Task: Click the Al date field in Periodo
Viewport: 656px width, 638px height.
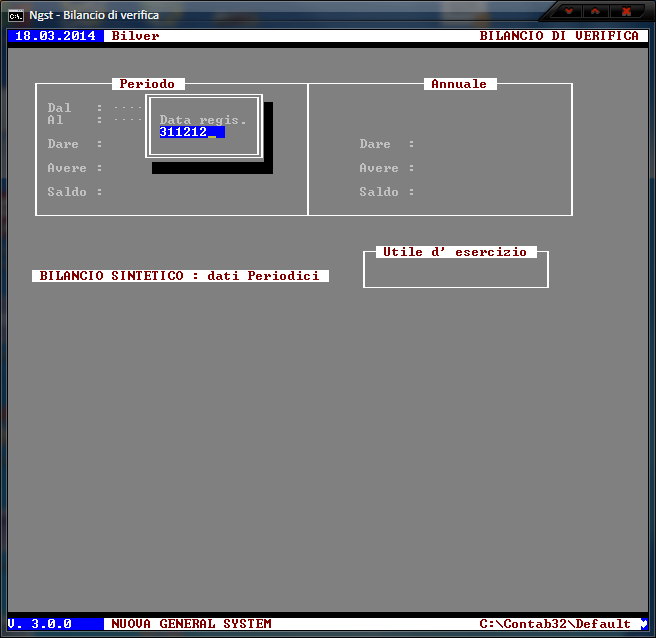Action: (127, 120)
